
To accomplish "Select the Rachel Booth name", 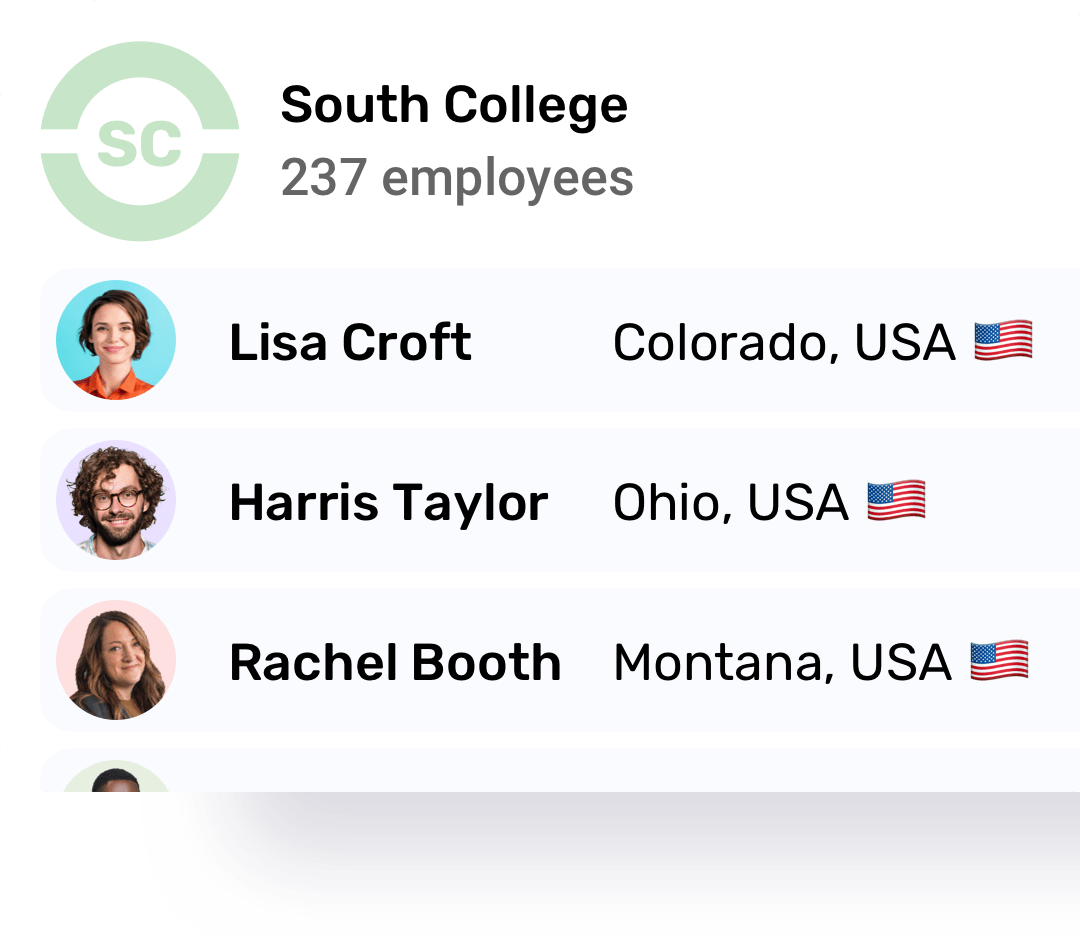I will (x=395, y=662).
